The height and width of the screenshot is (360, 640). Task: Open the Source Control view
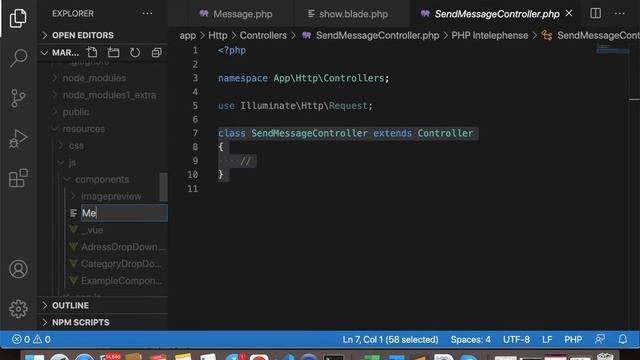18,98
